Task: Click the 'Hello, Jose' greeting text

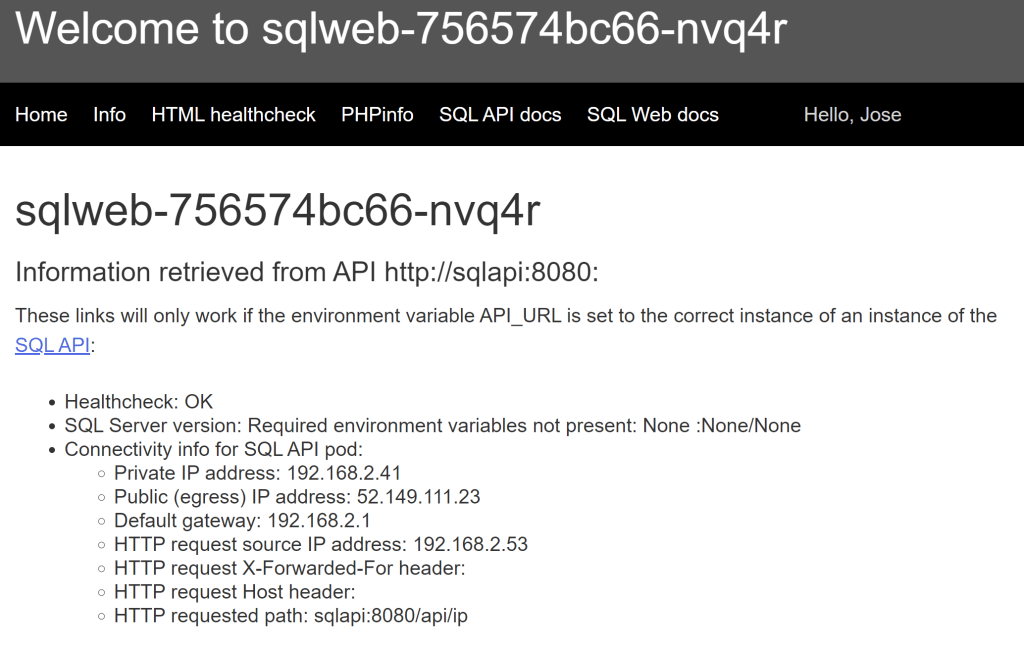Action: click(x=852, y=115)
